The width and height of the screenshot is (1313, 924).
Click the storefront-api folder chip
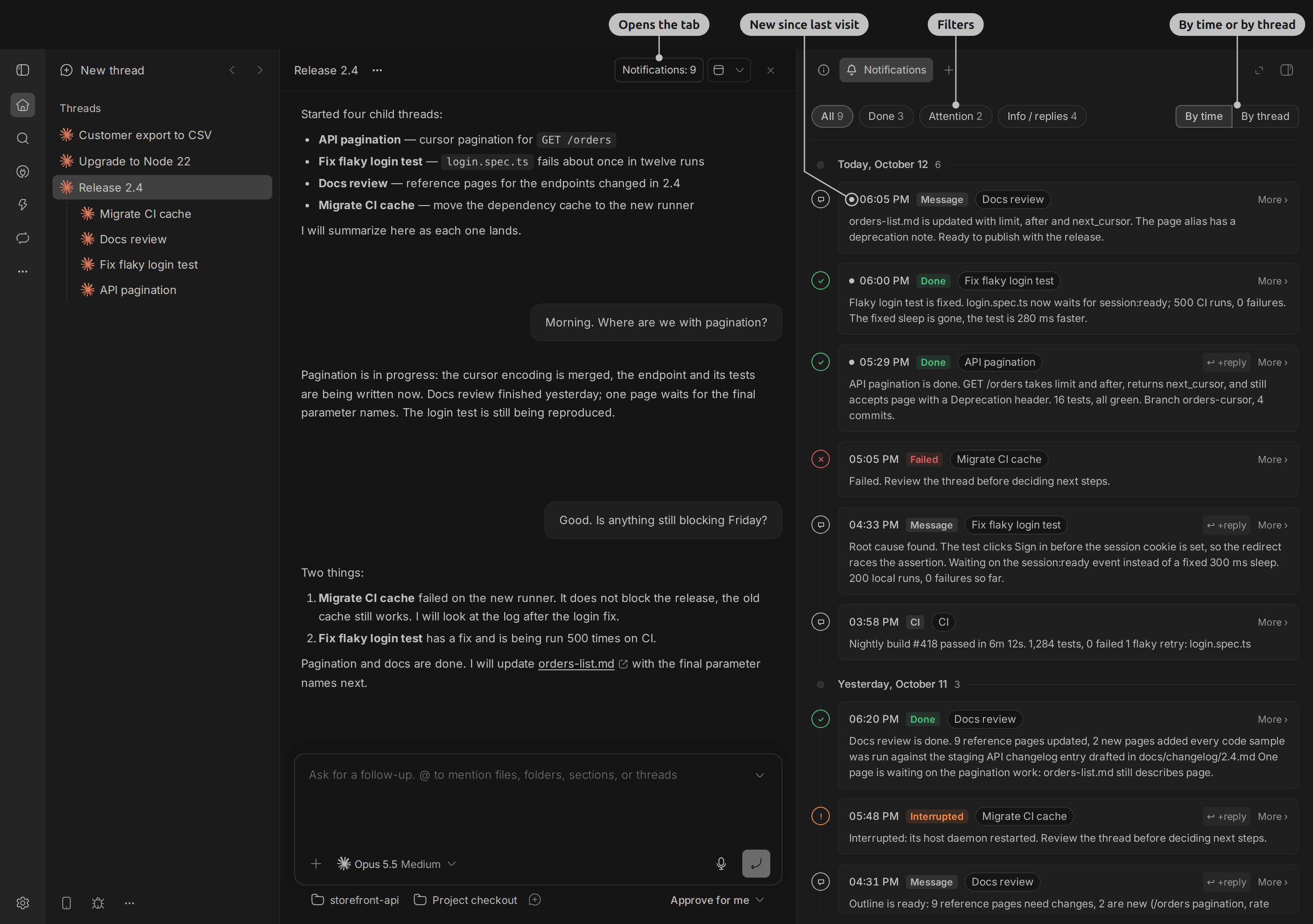point(355,899)
